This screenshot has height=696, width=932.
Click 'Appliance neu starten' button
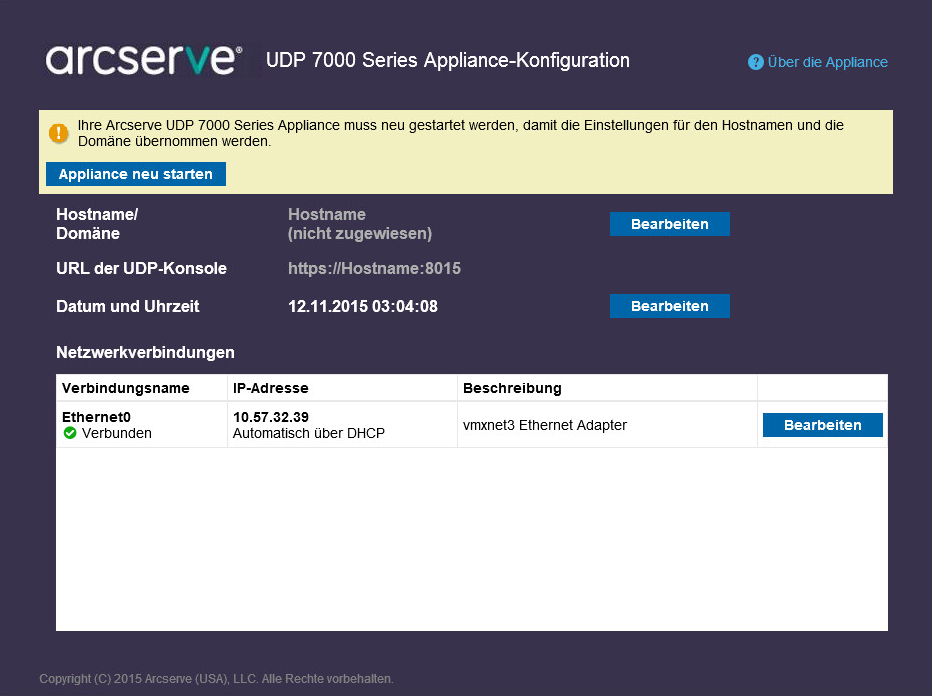(x=136, y=174)
